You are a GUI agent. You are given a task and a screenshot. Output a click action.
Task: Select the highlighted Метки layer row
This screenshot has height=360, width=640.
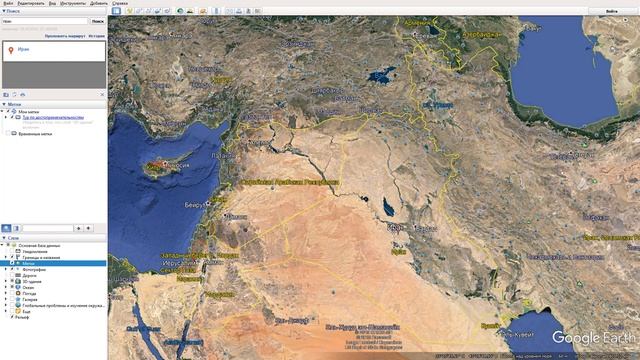[53, 264]
